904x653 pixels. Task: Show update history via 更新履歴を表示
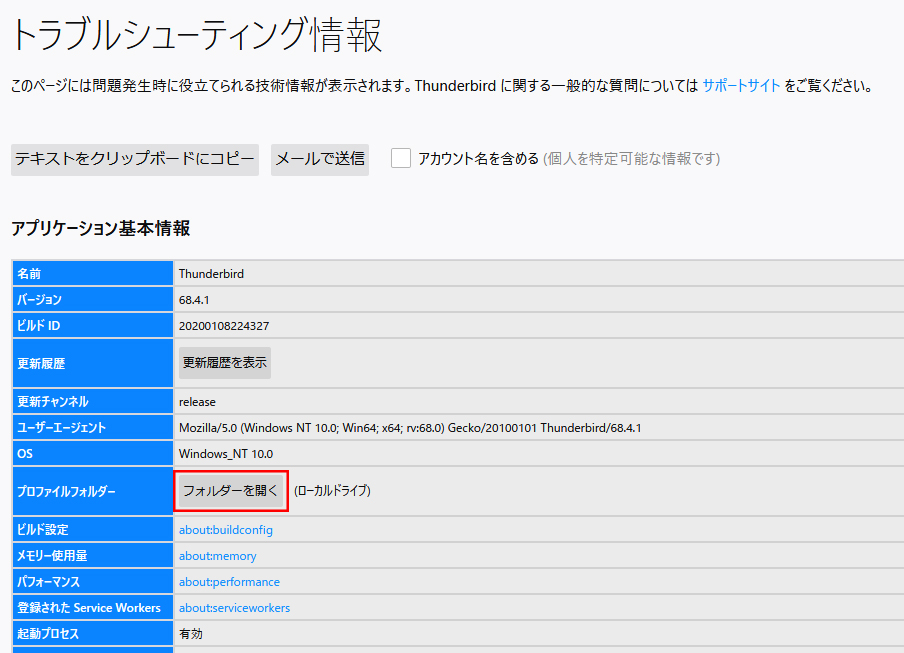[225, 363]
